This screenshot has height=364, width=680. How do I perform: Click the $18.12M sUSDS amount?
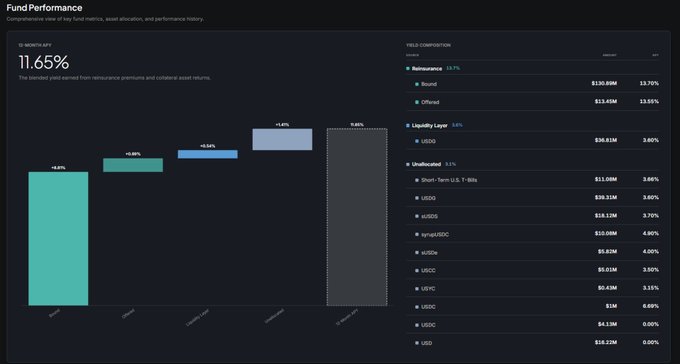[606, 216]
